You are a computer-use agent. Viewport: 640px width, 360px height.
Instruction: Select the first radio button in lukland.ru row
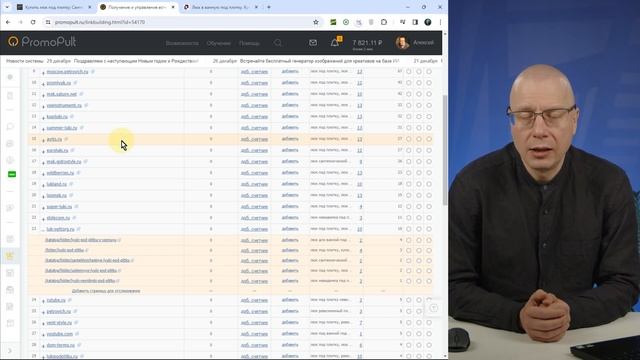409,184
